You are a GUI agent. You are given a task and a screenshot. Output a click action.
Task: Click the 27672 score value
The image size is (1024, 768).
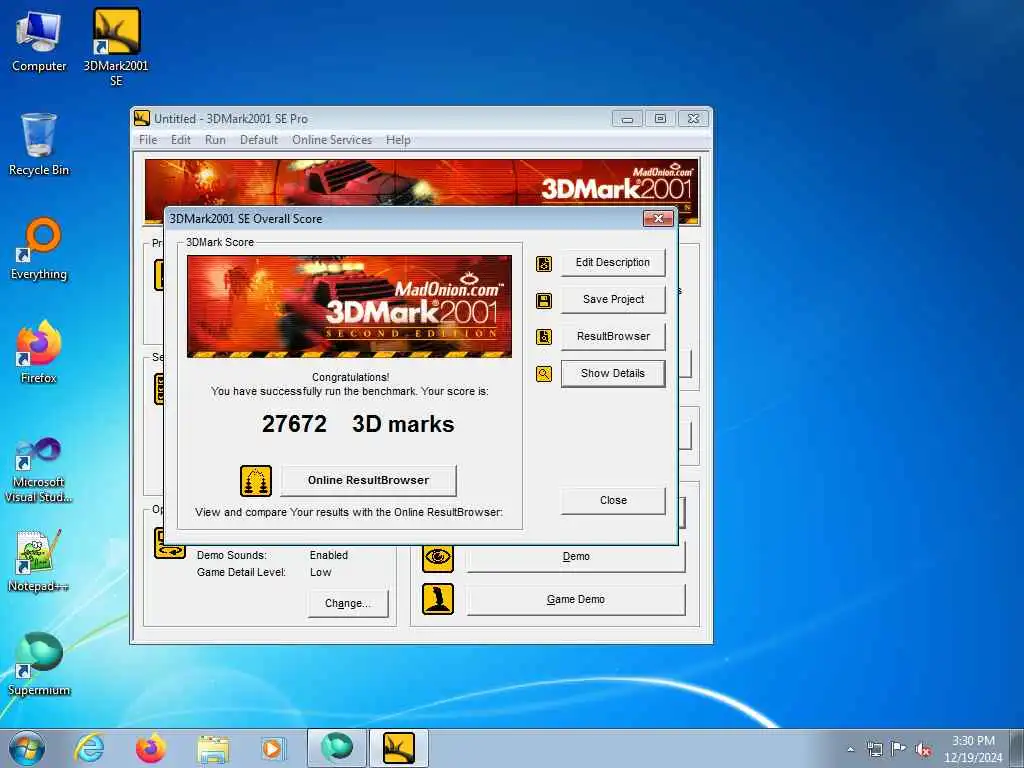294,424
